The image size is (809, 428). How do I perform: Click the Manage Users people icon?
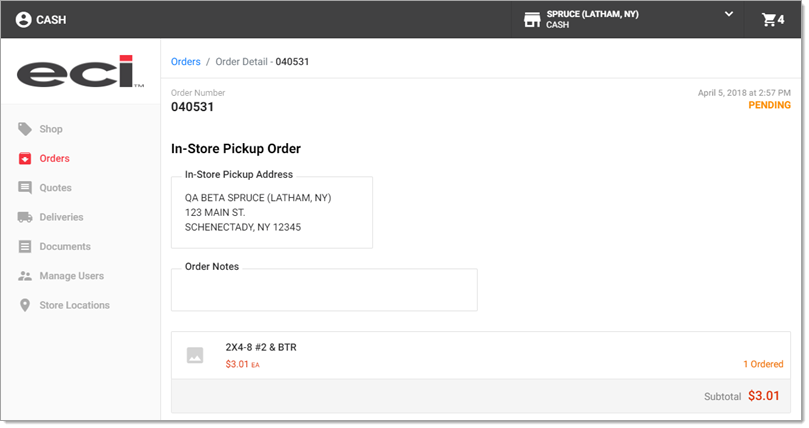pos(25,276)
